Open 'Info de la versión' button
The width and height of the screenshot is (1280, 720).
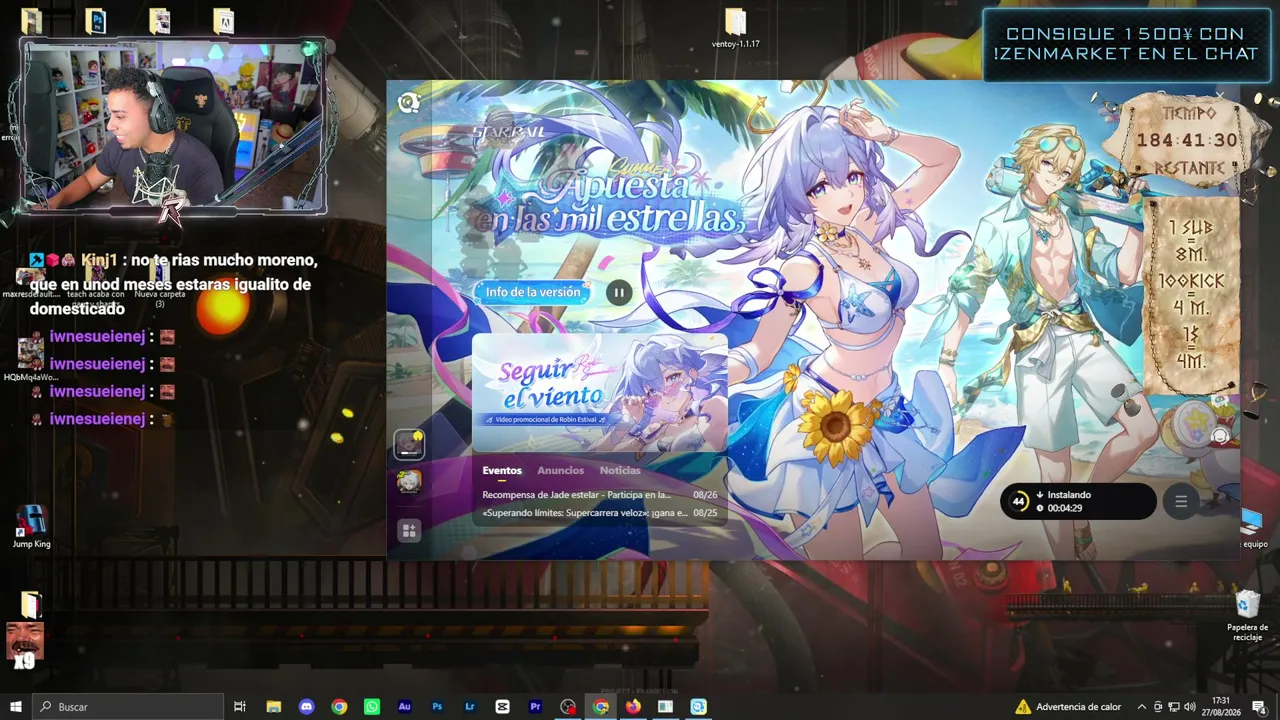533,292
